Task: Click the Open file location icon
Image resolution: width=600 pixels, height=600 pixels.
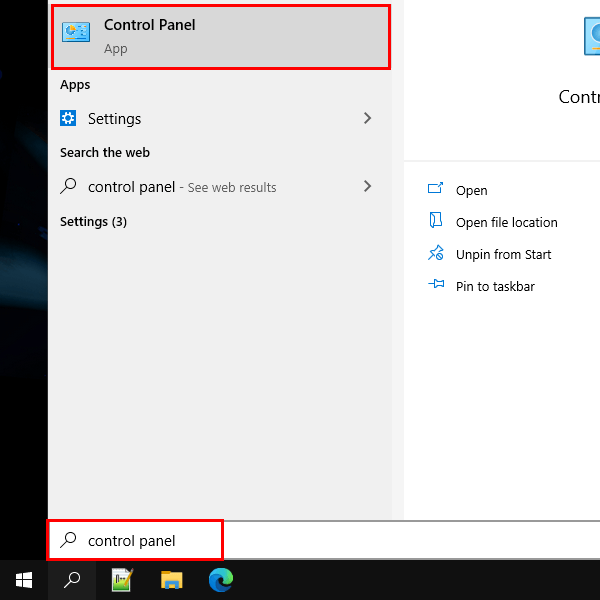Action: point(435,220)
